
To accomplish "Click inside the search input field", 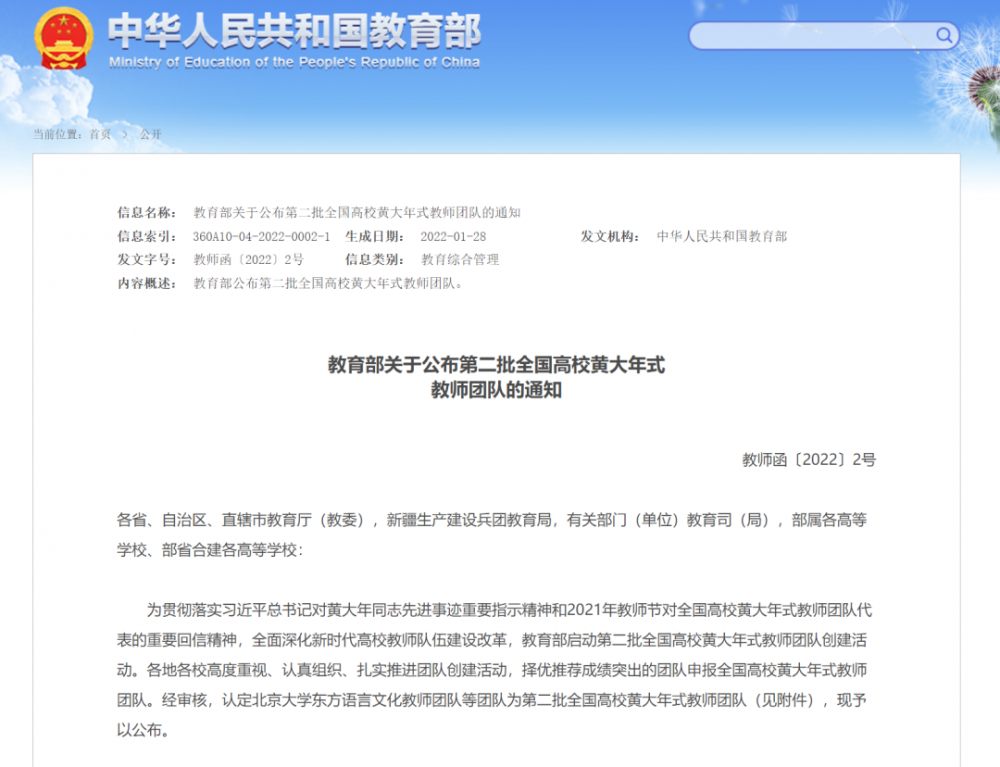I will coord(812,36).
